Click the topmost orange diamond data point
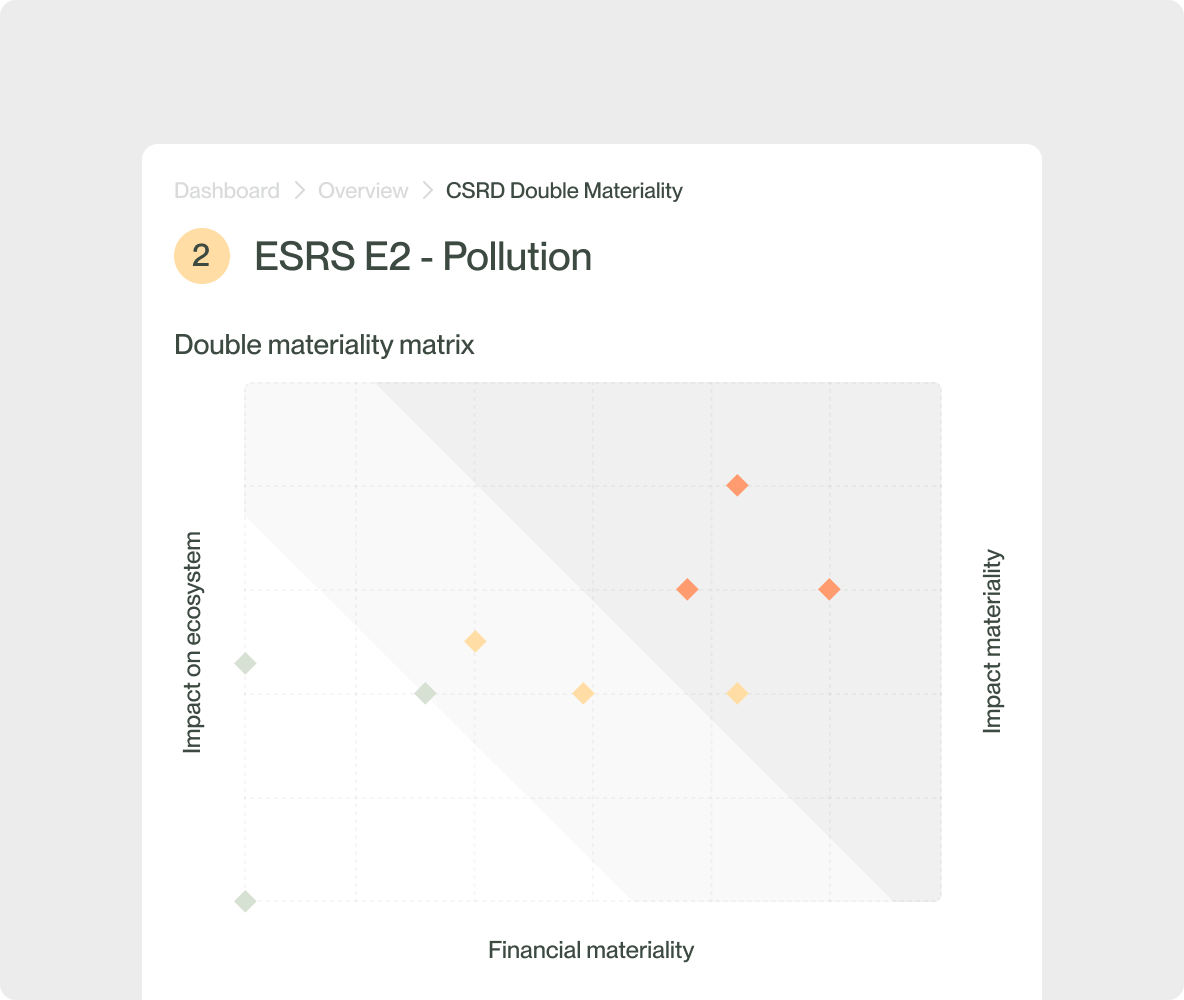 [x=737, y=486]
